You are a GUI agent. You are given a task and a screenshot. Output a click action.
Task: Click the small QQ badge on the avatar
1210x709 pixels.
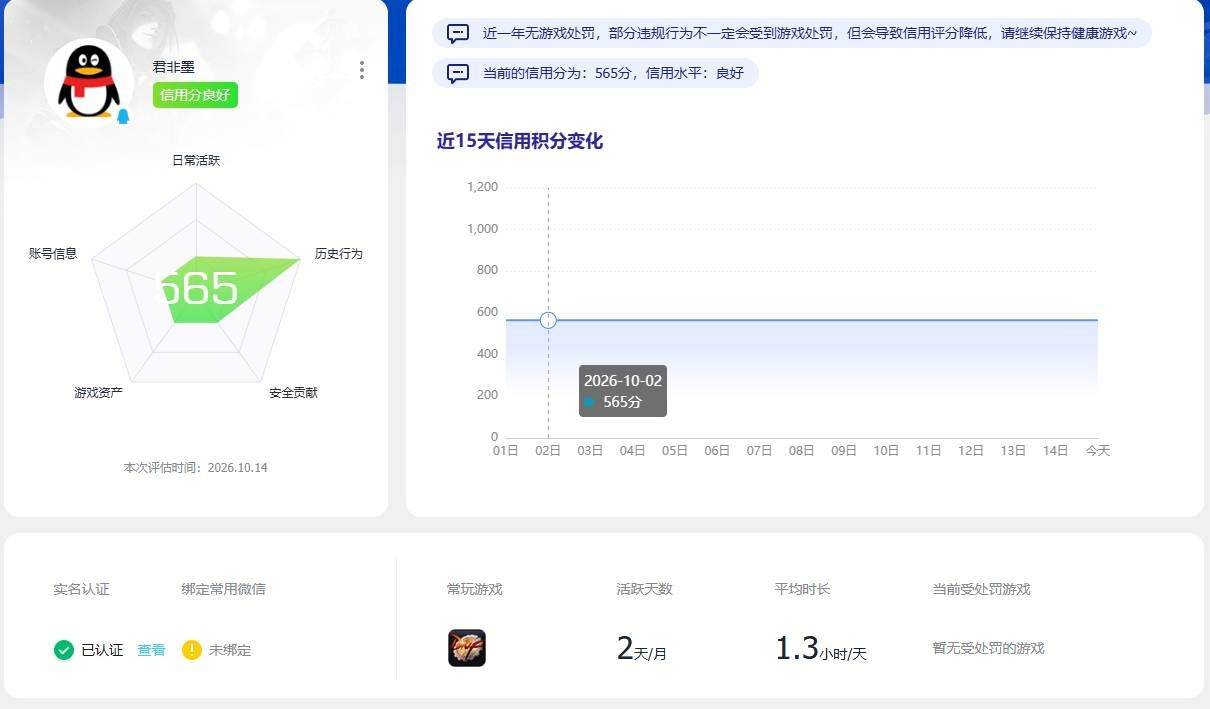123,116
